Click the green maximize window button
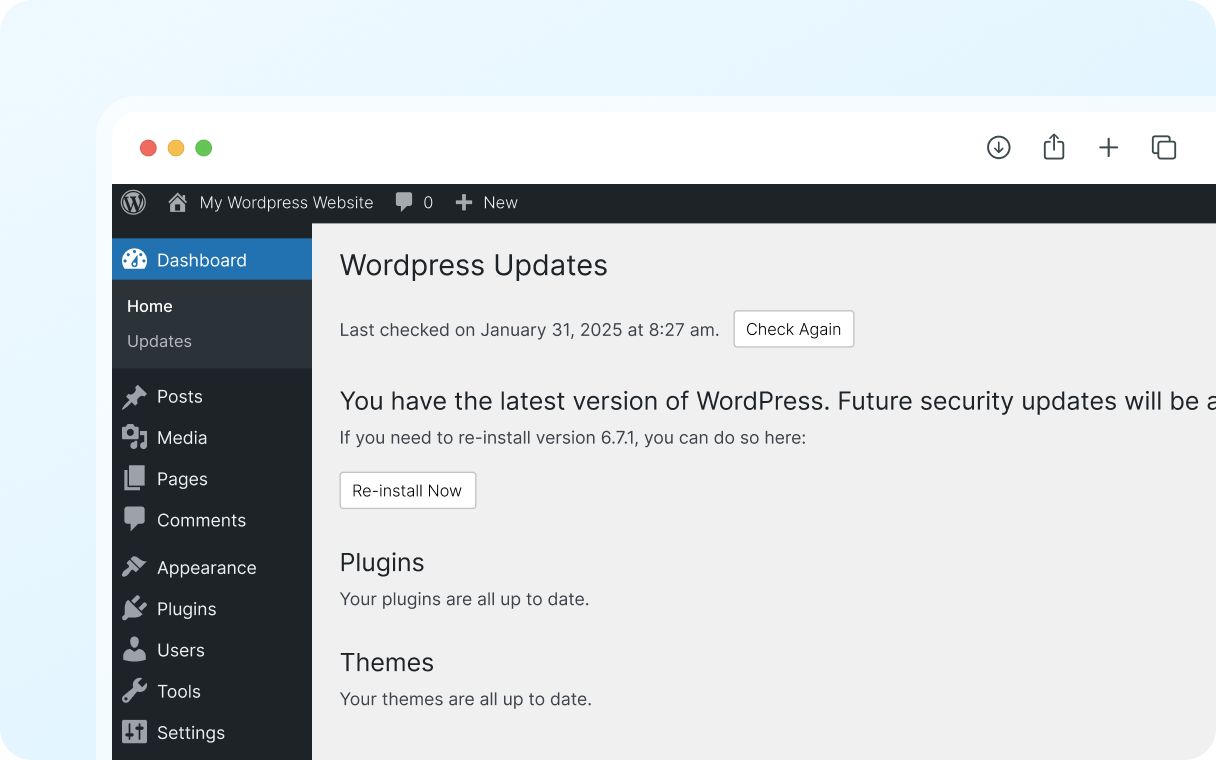1216x760 pixels. [204, 148]
